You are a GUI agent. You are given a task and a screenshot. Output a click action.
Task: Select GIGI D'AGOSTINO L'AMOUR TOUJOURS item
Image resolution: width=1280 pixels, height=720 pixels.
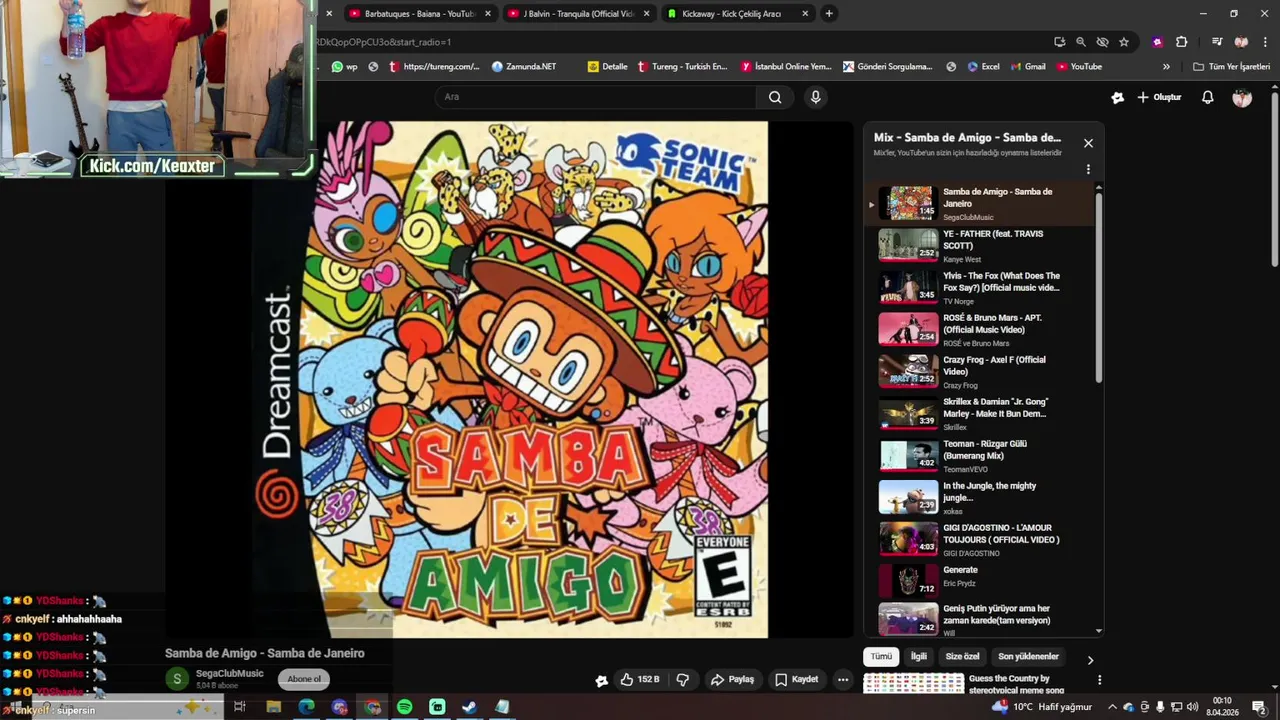(979, 540)
